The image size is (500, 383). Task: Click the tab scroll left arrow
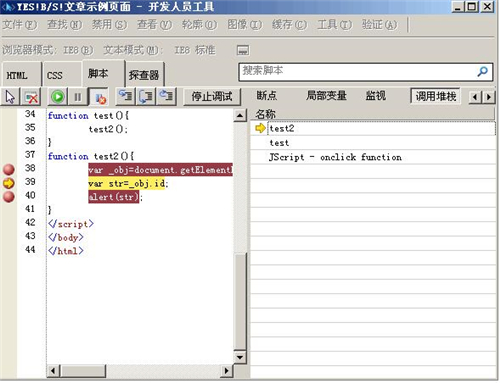475,97
